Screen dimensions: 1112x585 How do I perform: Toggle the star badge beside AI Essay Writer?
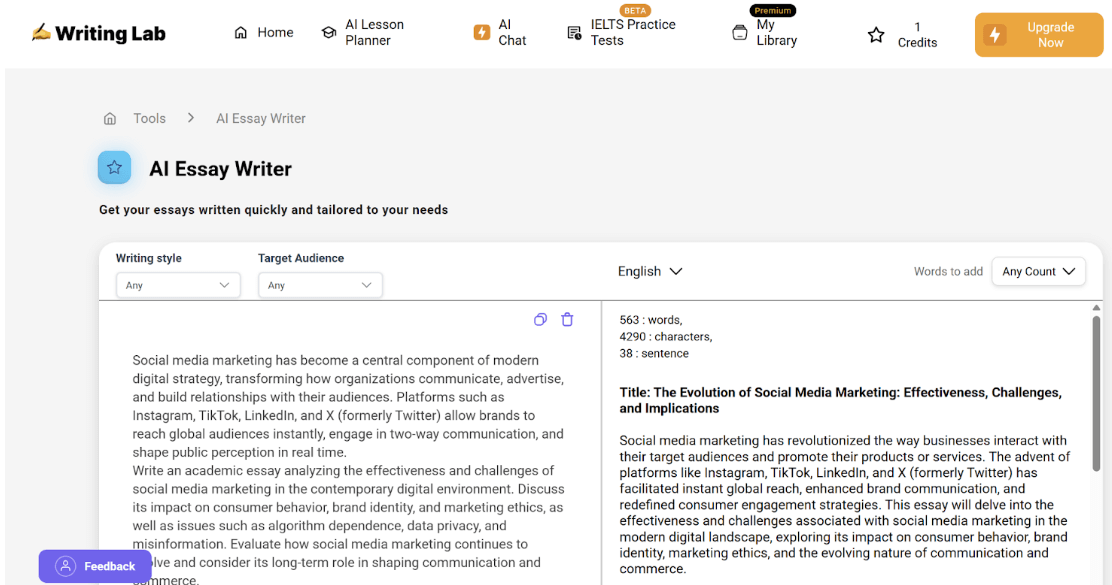tap(114, 167)
